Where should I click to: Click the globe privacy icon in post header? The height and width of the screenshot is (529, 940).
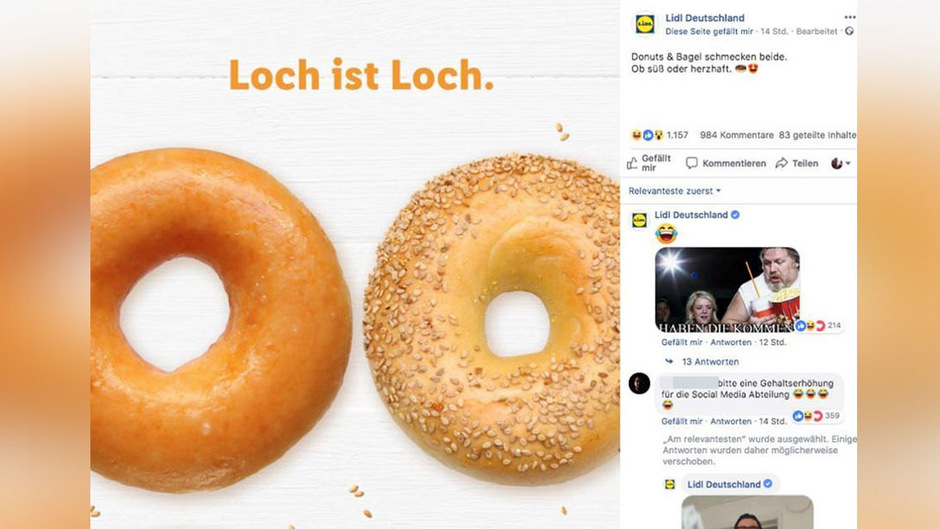coord(849,31)
